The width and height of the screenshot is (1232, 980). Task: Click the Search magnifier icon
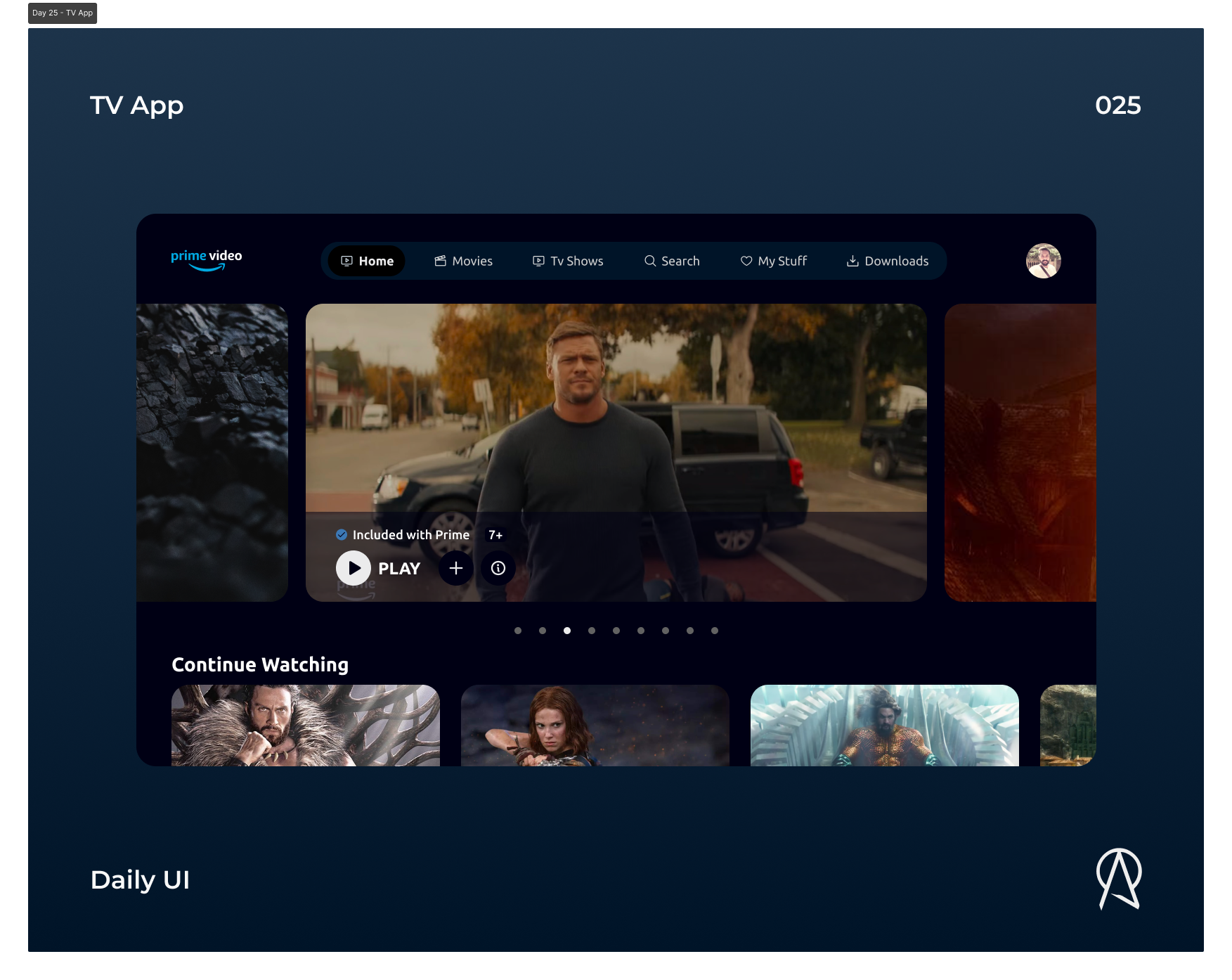[650, 261]
